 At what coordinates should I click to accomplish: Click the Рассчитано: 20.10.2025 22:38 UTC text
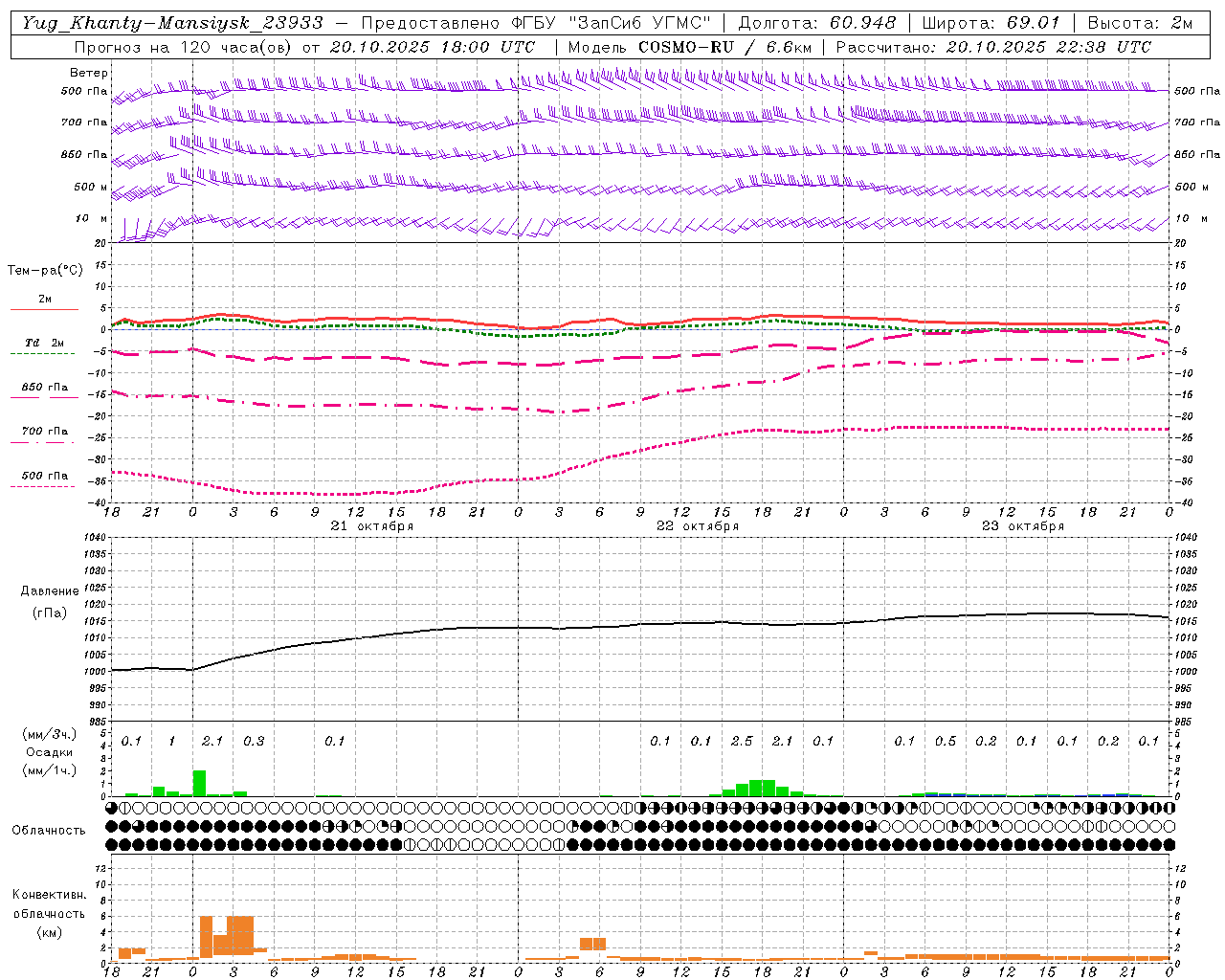pyautogui.click(x=993, y=46)
